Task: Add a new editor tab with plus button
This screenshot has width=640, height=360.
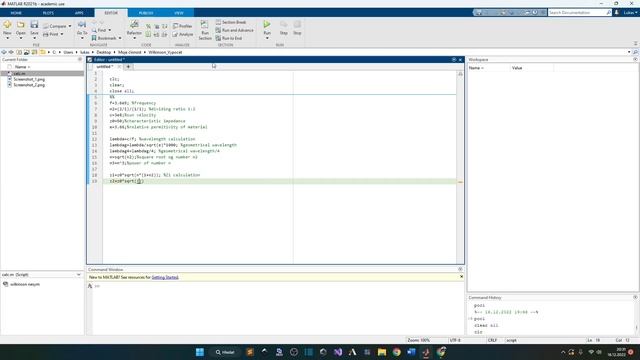Action: 128,67
